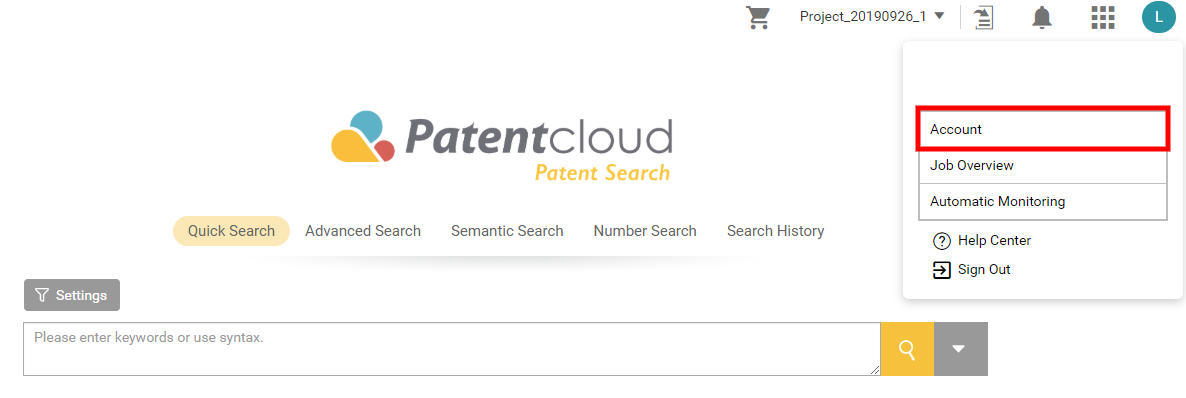The width and height of the screenshot is (1186, 398).
Task: Click the Settings filter button
Action: click(72, 295)
